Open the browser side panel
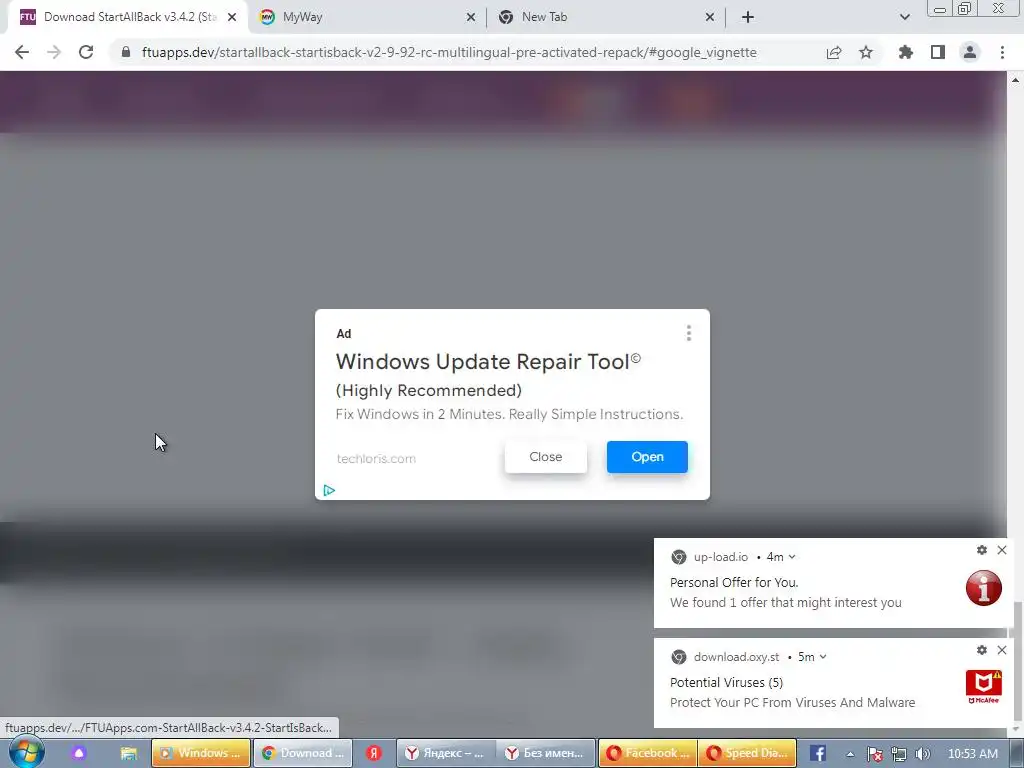The height and width of the screenshot is (768, 1024). [938, 52]
